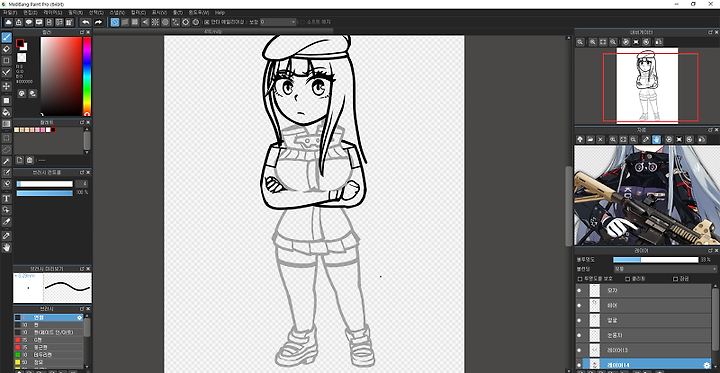Click down arrow of palette panel scrollbar

(x=87, y=152)
